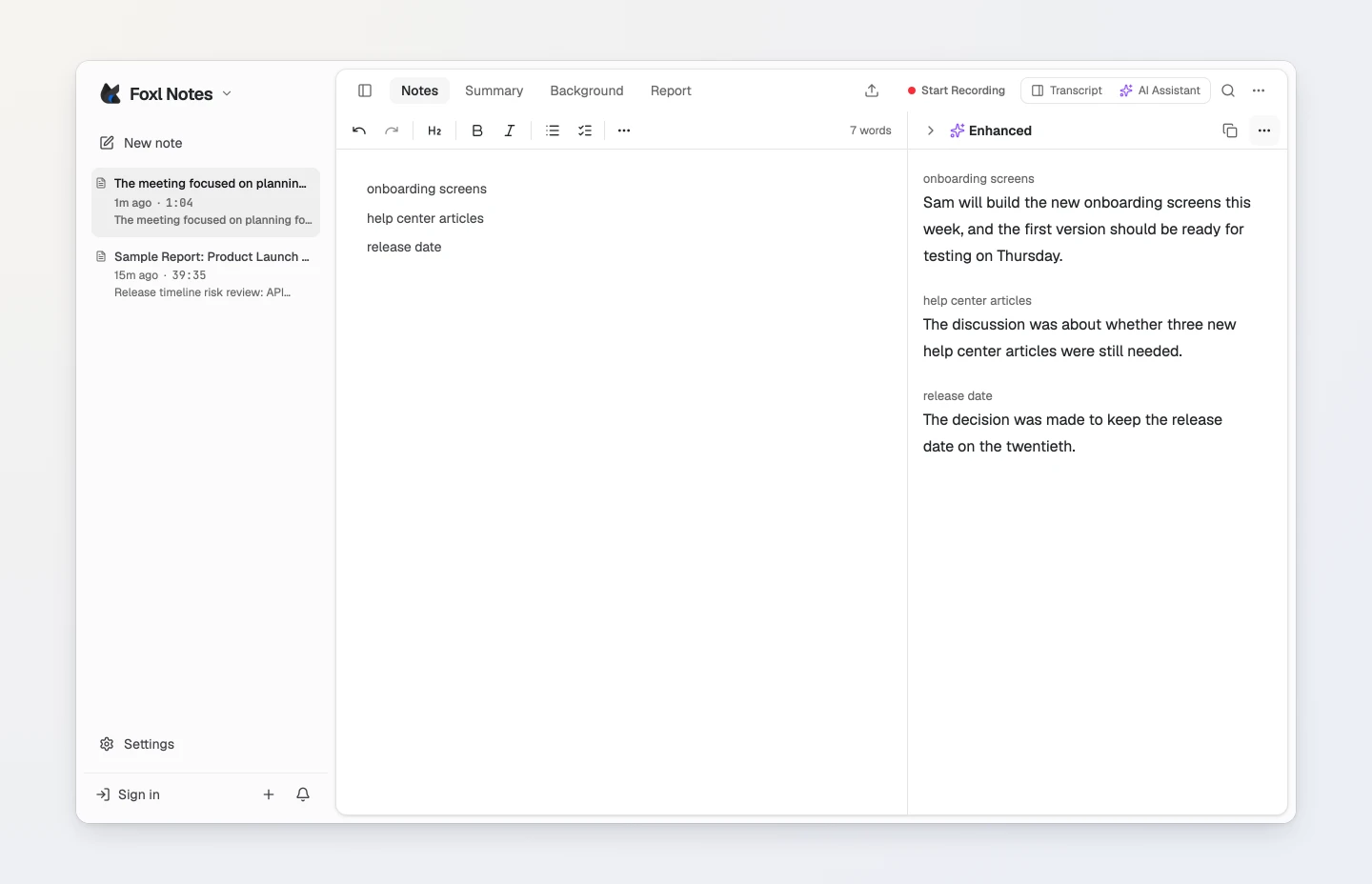
Task: Open the meeting focused on planning note
Action: pos(206,202)
